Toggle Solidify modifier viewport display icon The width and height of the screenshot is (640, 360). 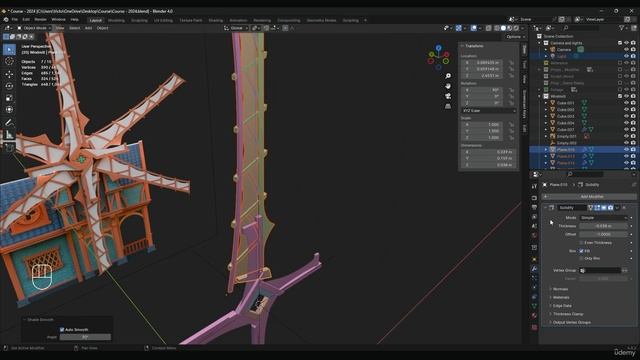(604, 208)
